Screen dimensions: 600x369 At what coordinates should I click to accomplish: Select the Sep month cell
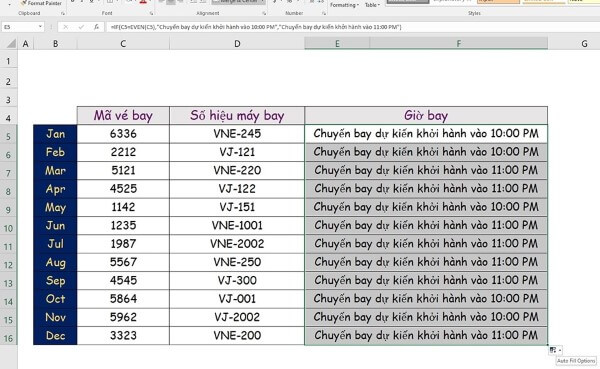(x=55, y=281)
